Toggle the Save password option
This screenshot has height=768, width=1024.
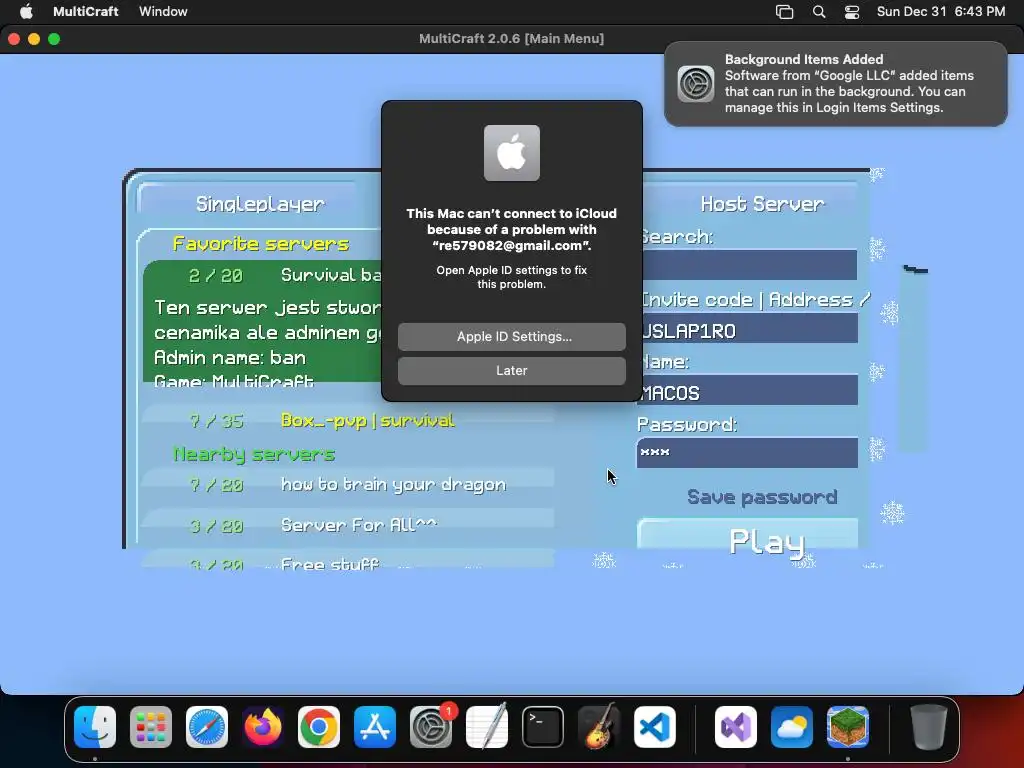click(761, 497)
